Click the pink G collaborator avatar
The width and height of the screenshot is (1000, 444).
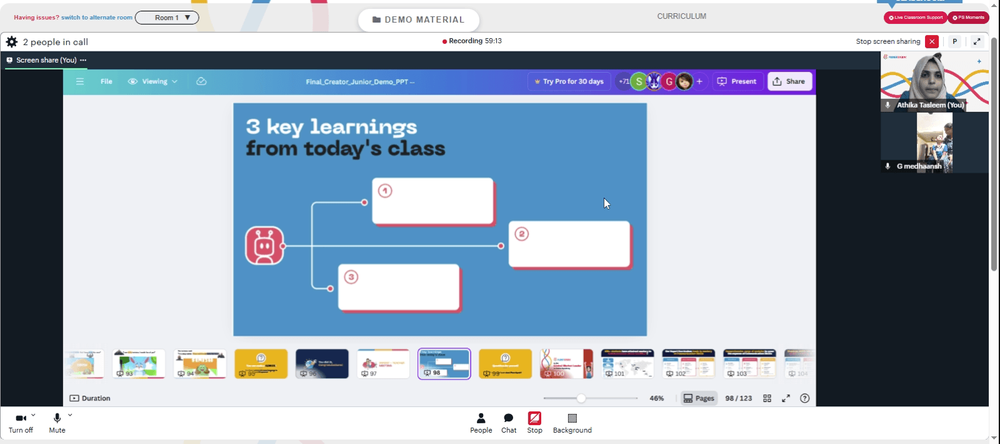[668, 82]
